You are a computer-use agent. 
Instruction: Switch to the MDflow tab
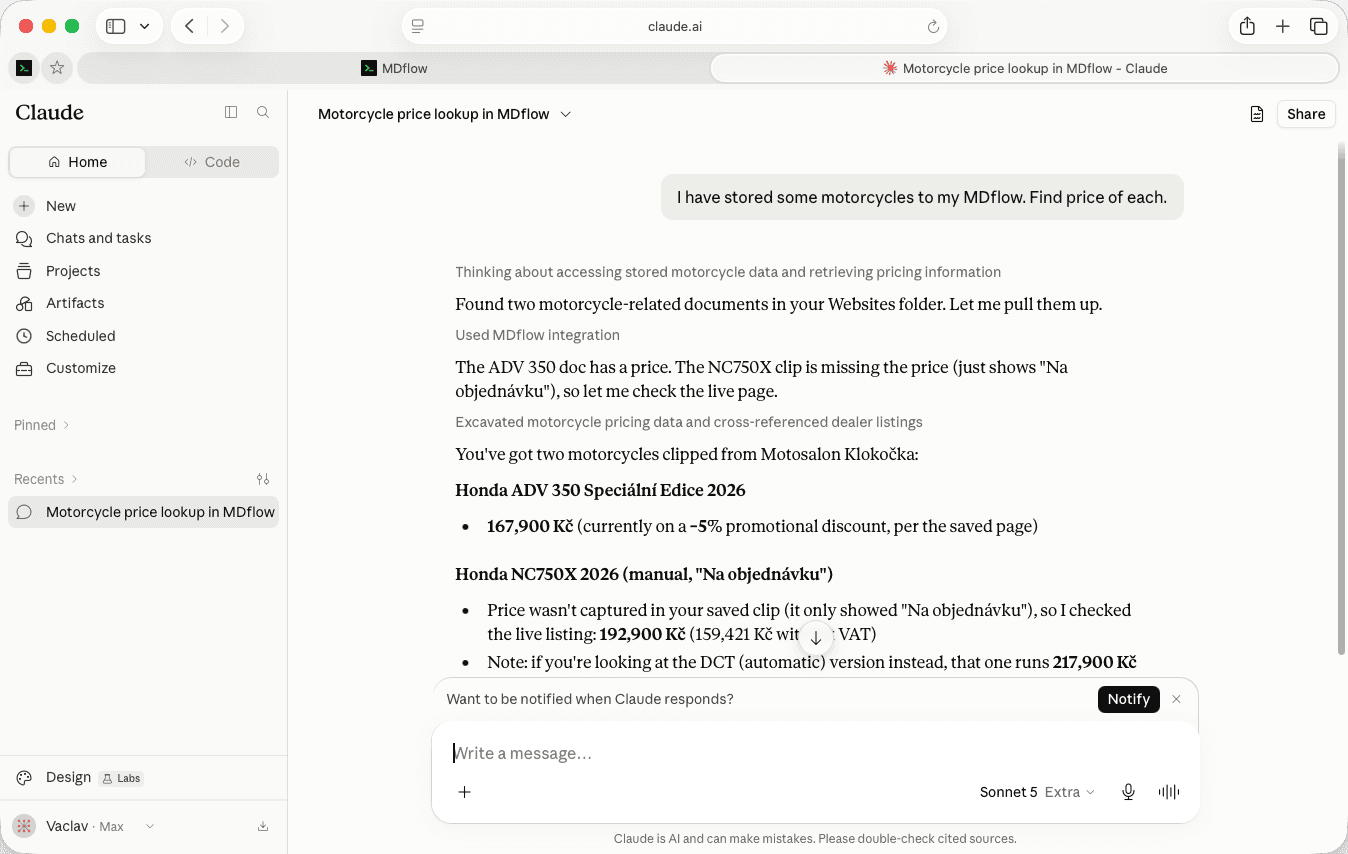coord(394,68)
